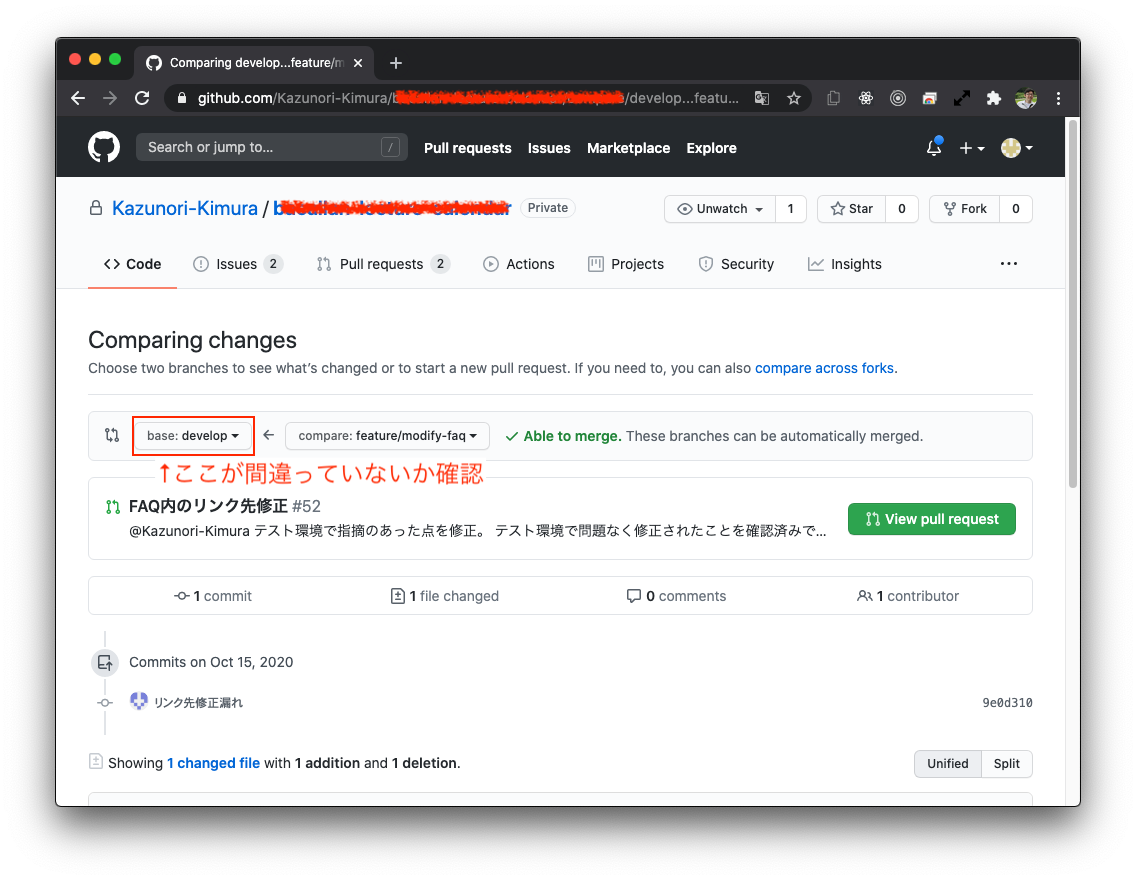Close the Comparing develop tab
The width and height of the screenshot is (1136, 880).
[358, 63]
